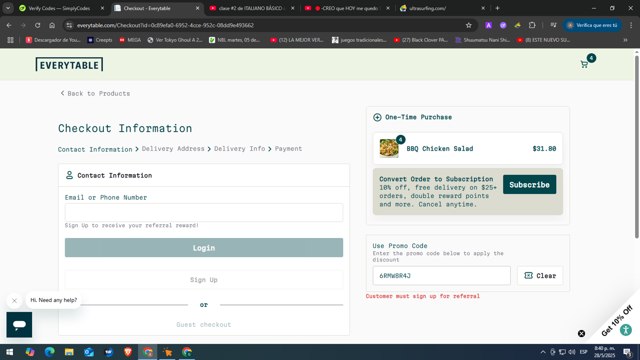Image resolution: width=640 pixels, height=360 pixels.
Task: Click the Subscribe button
Action: [529, 184]
